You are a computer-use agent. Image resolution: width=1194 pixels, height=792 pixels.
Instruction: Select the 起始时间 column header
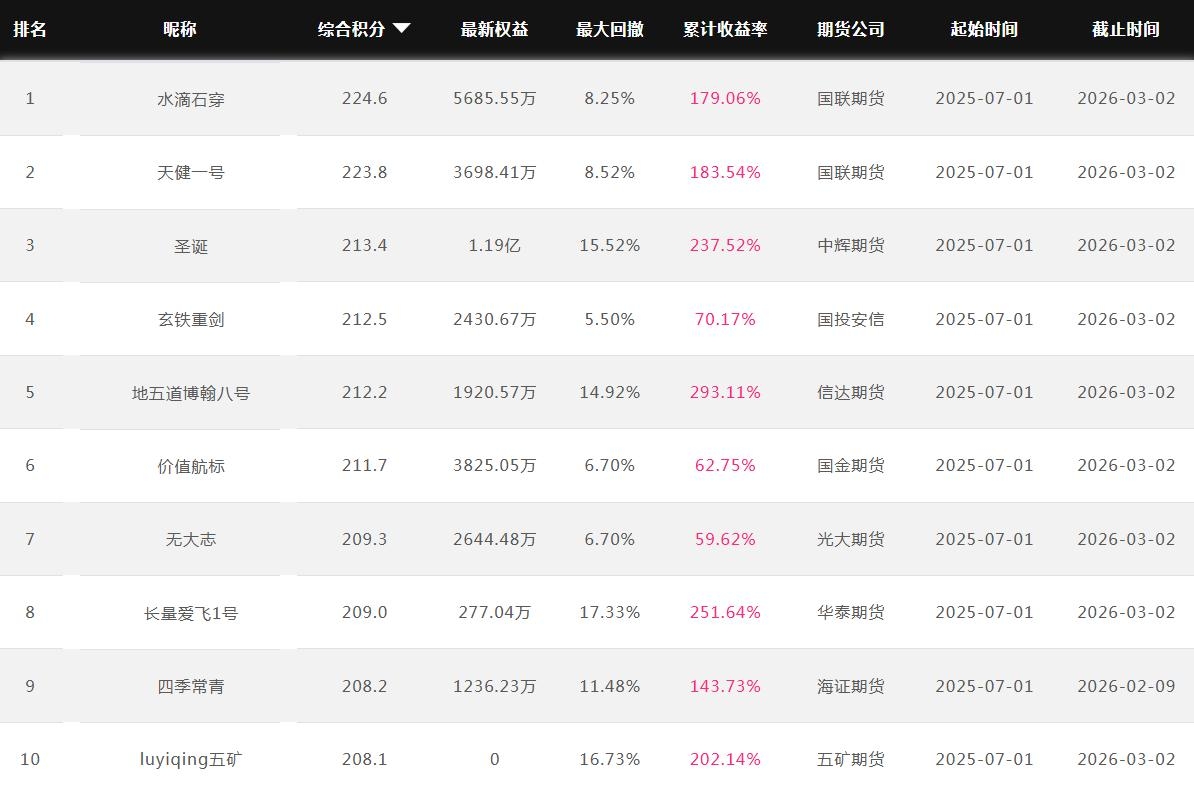point(984,29)
